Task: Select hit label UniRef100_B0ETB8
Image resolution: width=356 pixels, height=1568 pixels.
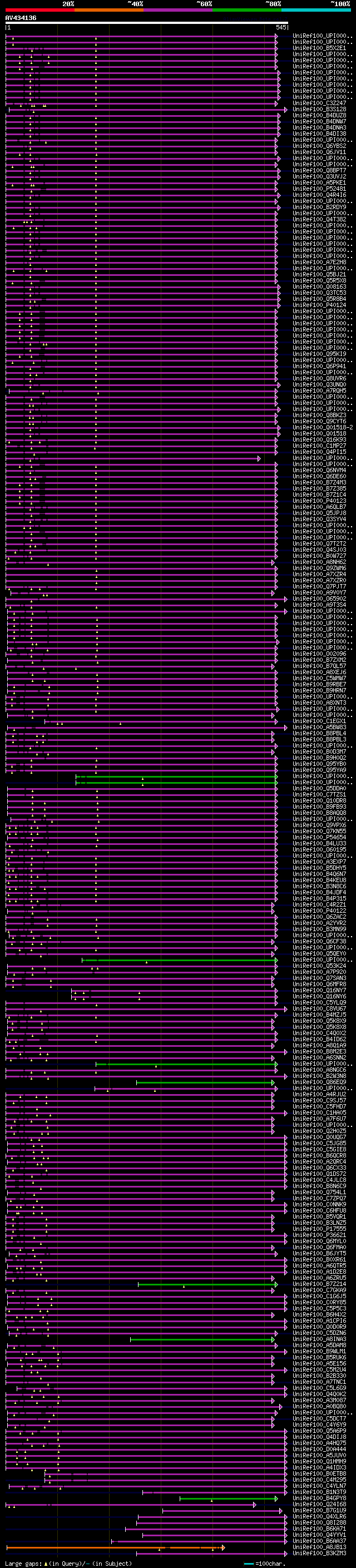Action: pyautogui.click(x=319, y=1473)
